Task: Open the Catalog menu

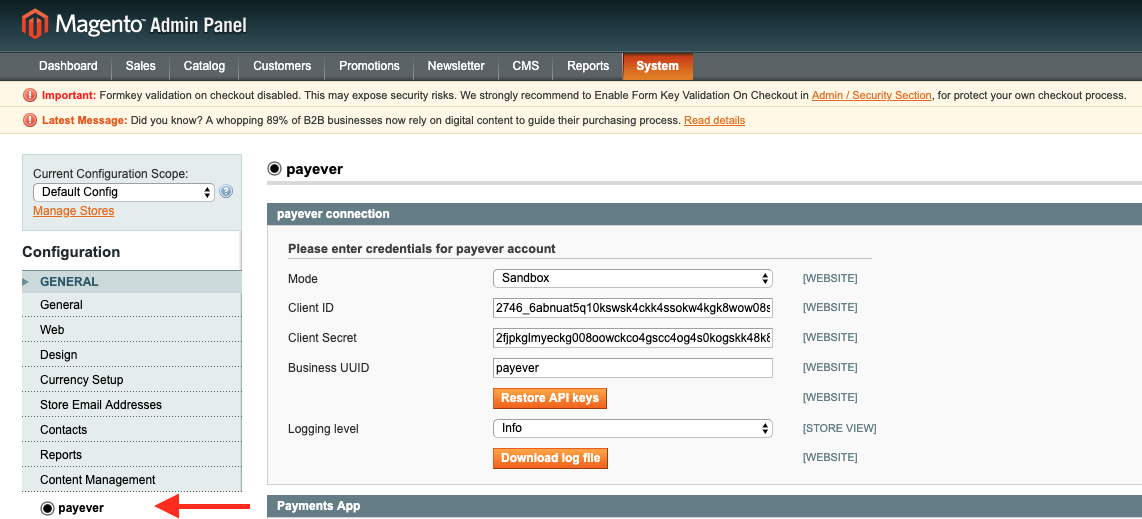Action: pos(204,66)
